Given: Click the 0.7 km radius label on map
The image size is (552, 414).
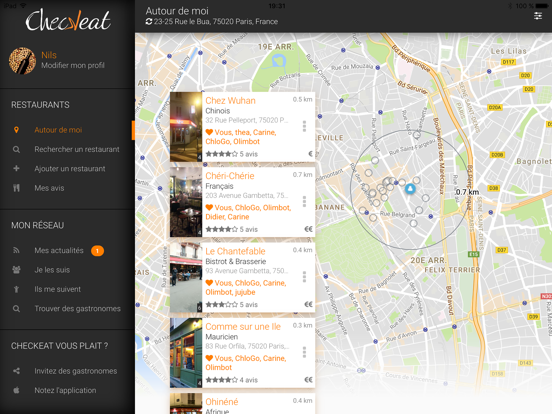Looking at the screenshot, I should (x=467, y=192).
